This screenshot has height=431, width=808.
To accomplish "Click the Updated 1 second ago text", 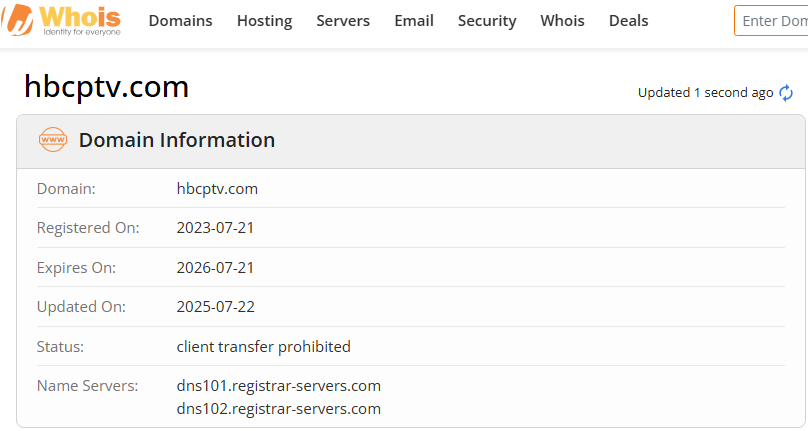I will coord(705,93).
